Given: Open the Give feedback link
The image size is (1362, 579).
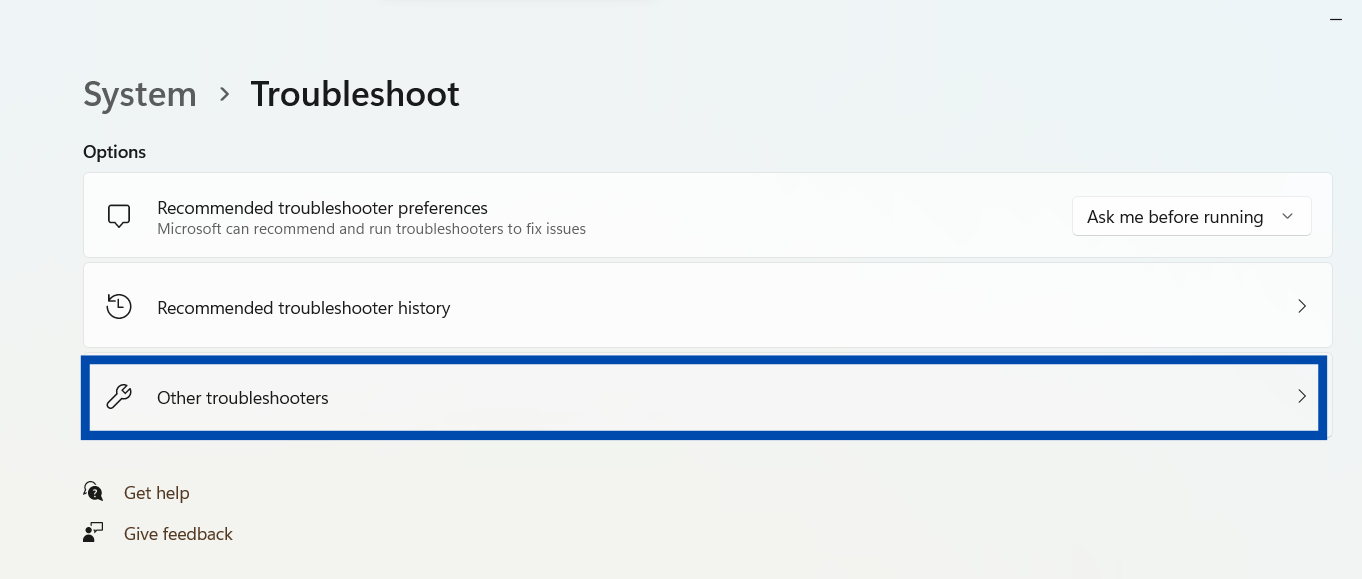Looking at the screenshot, I should [x=178, y=534].
